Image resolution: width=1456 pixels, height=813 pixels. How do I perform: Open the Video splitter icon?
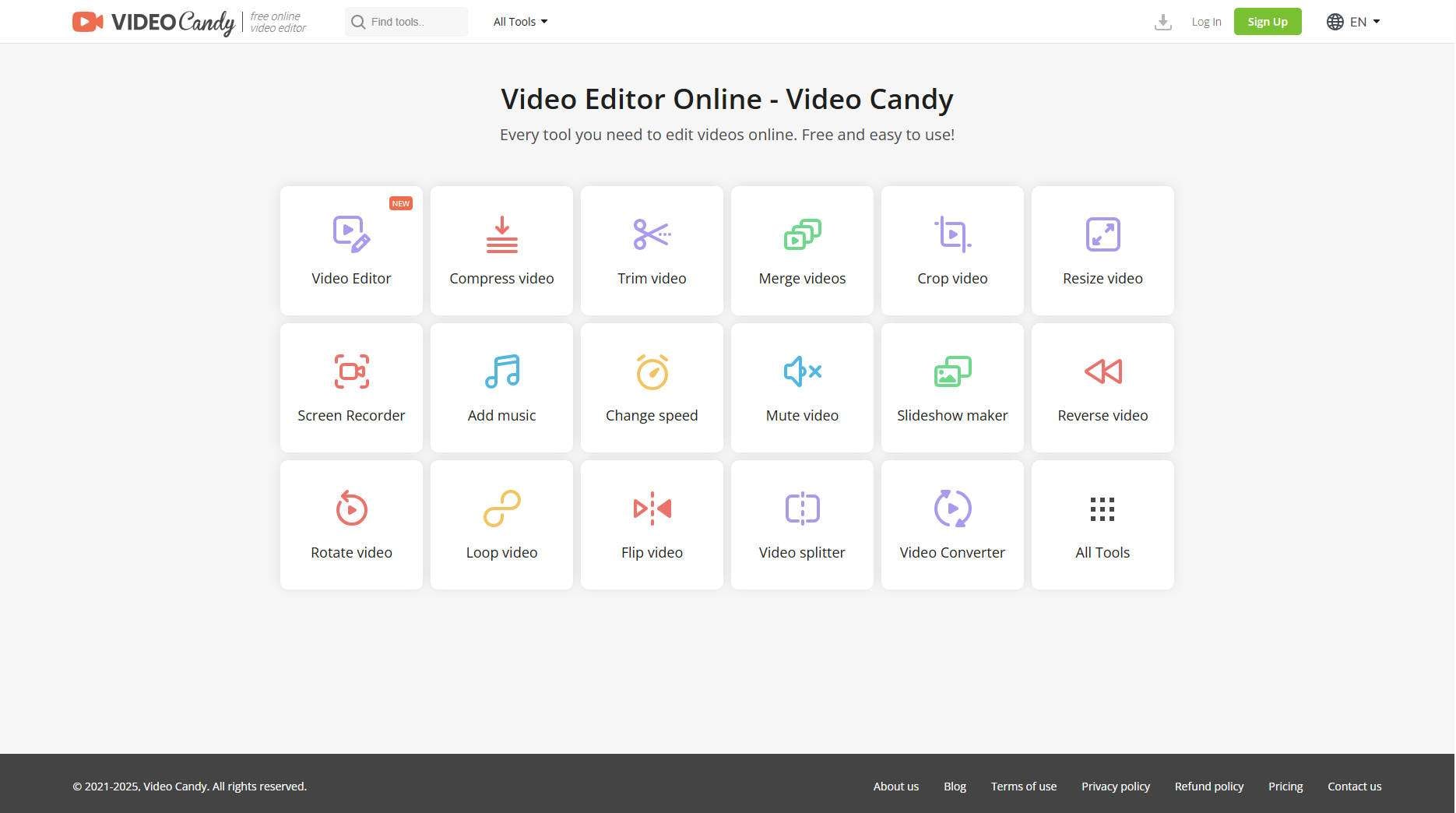pyautogui.click(x=802, y=509)
